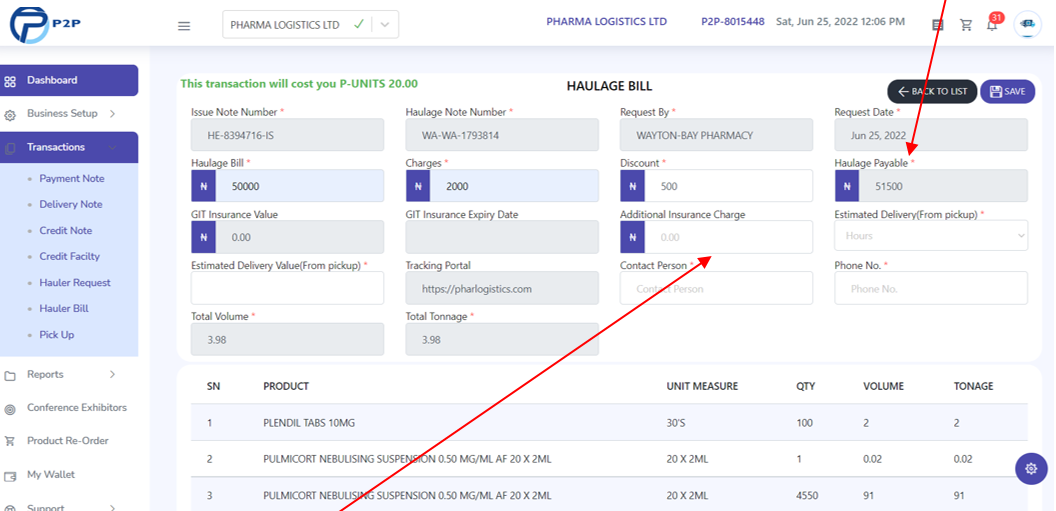The width and height of the screenshot is (1056, 511).
Task: Expand Business Setup submenu chevron
Action: coord(112,114)
